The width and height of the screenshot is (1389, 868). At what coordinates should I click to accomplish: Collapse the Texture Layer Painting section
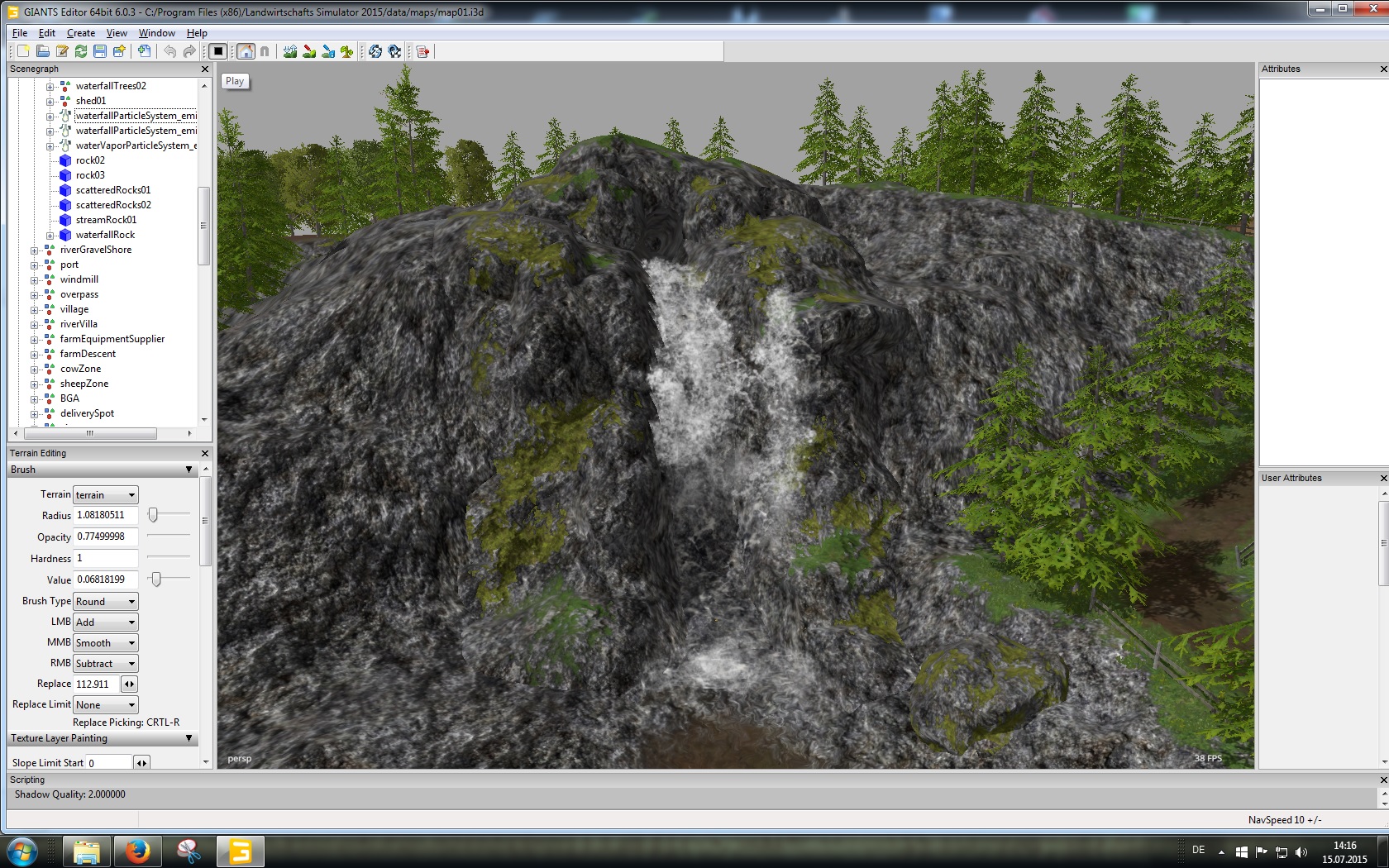(x=189, y=738)
